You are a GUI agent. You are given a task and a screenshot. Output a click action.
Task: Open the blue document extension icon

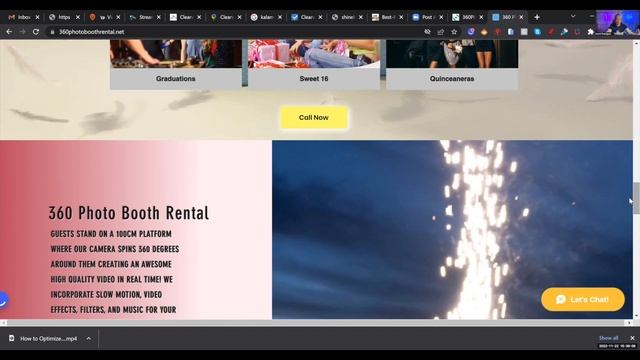[511, 32]
